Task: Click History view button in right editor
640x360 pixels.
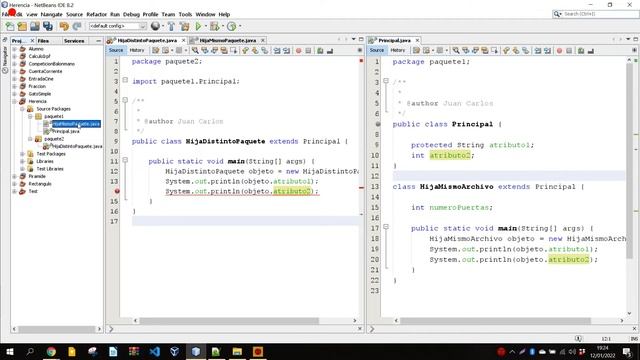Action: click(398, 50)
